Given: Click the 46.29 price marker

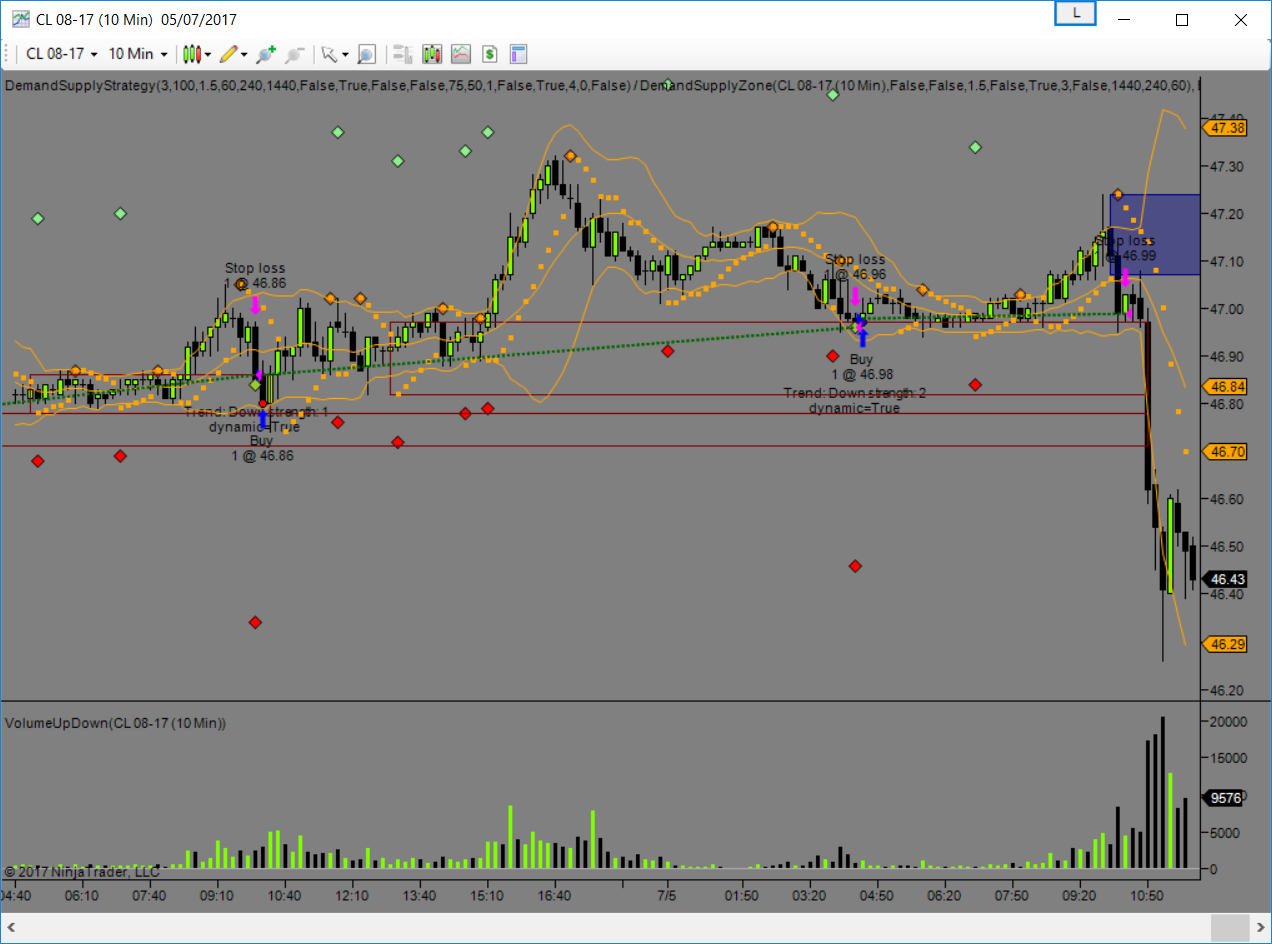Looking at the screenshot, I should (x=1226, y=644).
